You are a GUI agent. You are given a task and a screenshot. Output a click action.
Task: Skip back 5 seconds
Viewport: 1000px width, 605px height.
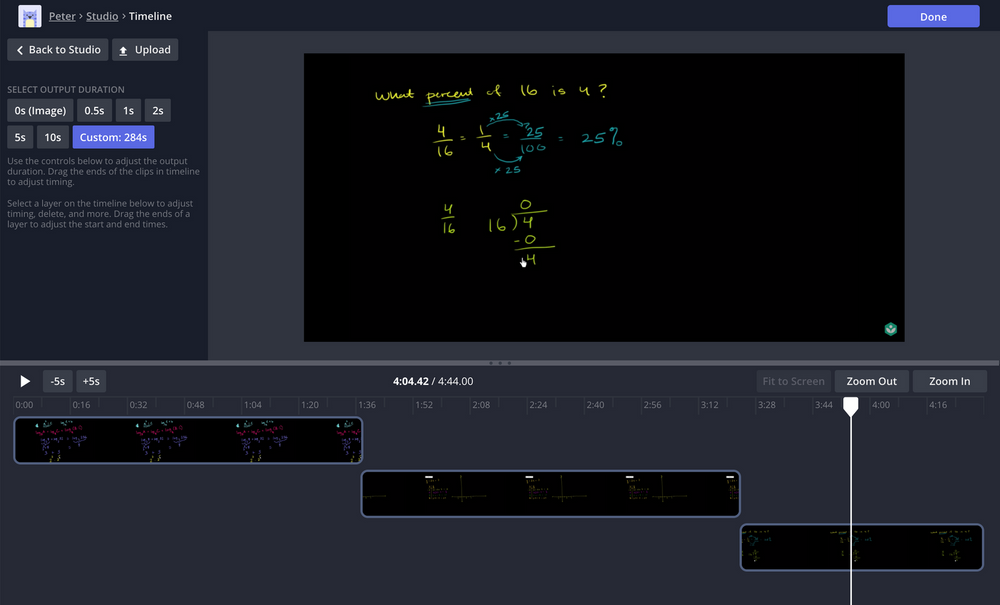[58, 381]
